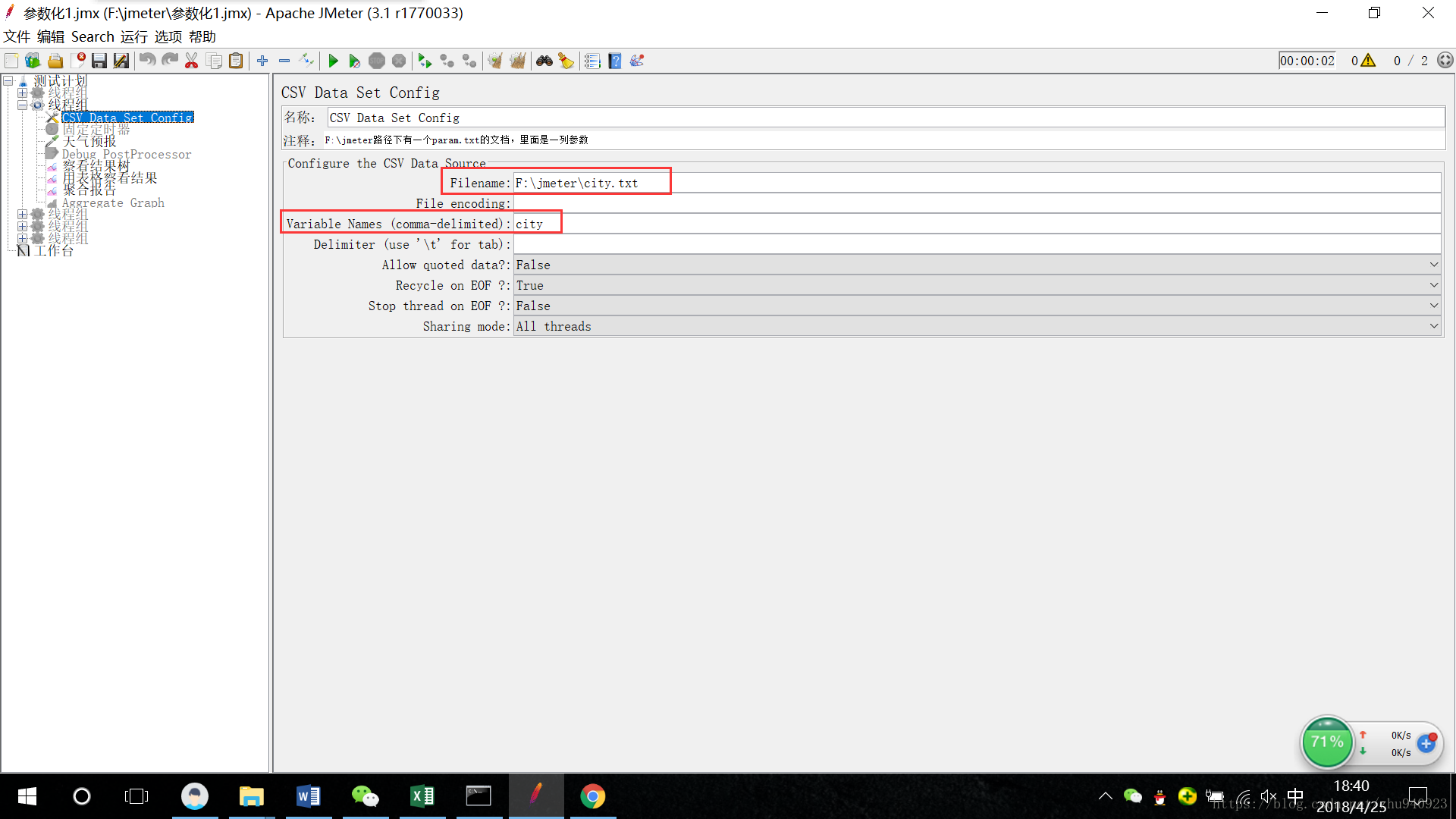Image resolution: width=1456 pixels, height=819 pixels.
Task: Start all remote engines
Action: pyautogui.click(x=425, y=61)
